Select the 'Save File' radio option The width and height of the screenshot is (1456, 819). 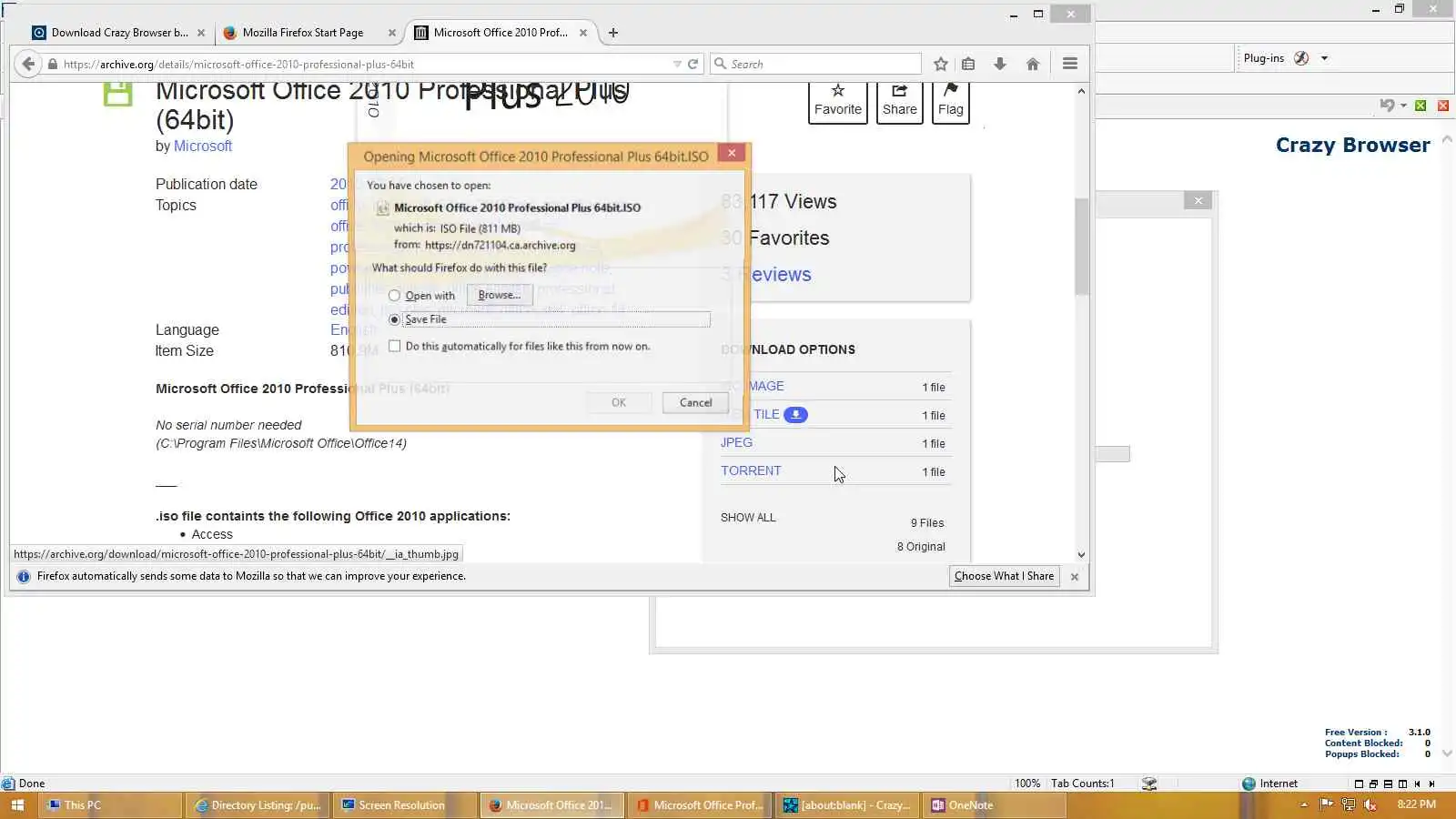click(394, 319)
